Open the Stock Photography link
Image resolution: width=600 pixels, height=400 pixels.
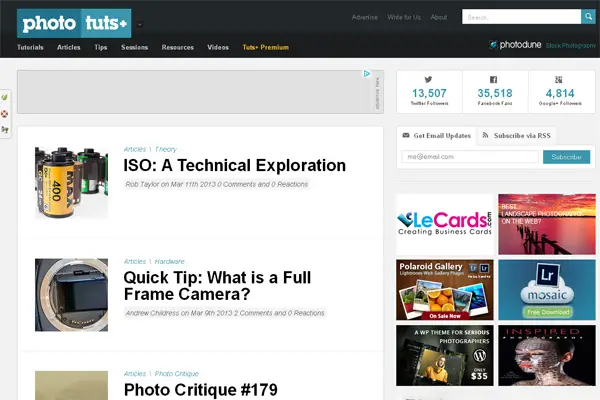point(571,46)
